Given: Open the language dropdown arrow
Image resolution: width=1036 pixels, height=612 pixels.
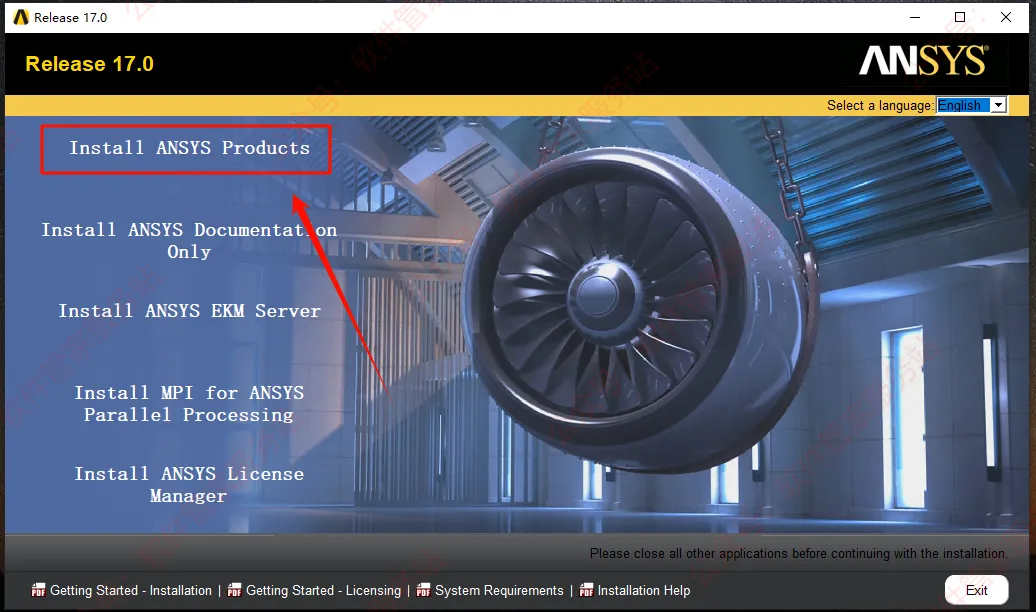Looking at the screenshot, I should (998, 105).
